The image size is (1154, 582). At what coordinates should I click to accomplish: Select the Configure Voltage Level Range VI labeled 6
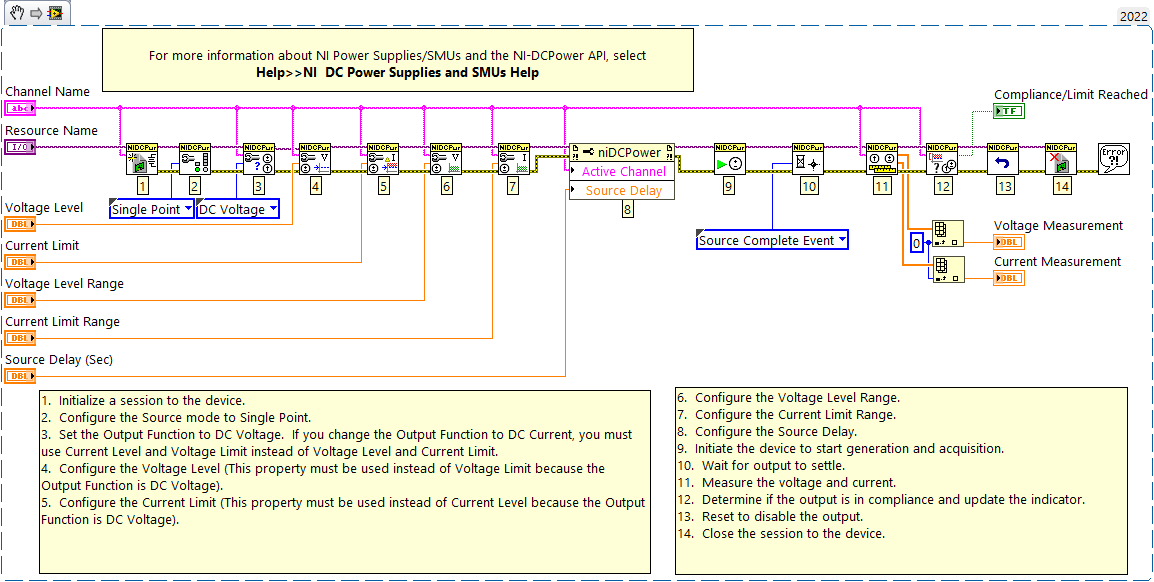click(x=446, y=159)
